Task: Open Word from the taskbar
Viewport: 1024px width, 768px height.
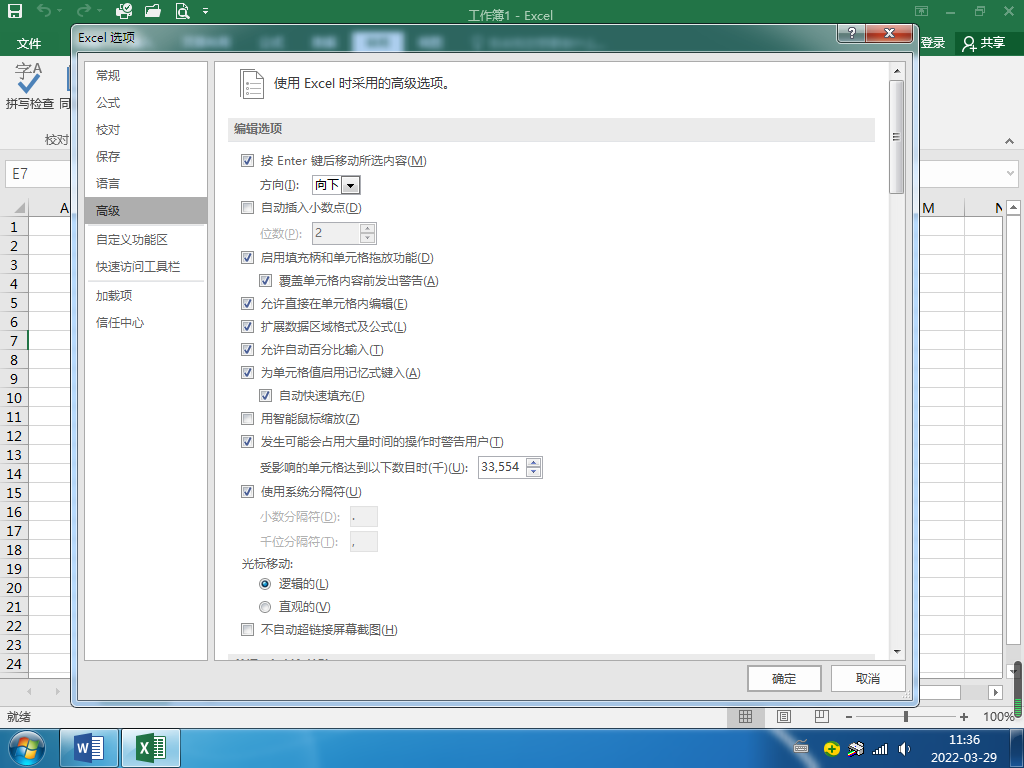Action: coord(89,748)
